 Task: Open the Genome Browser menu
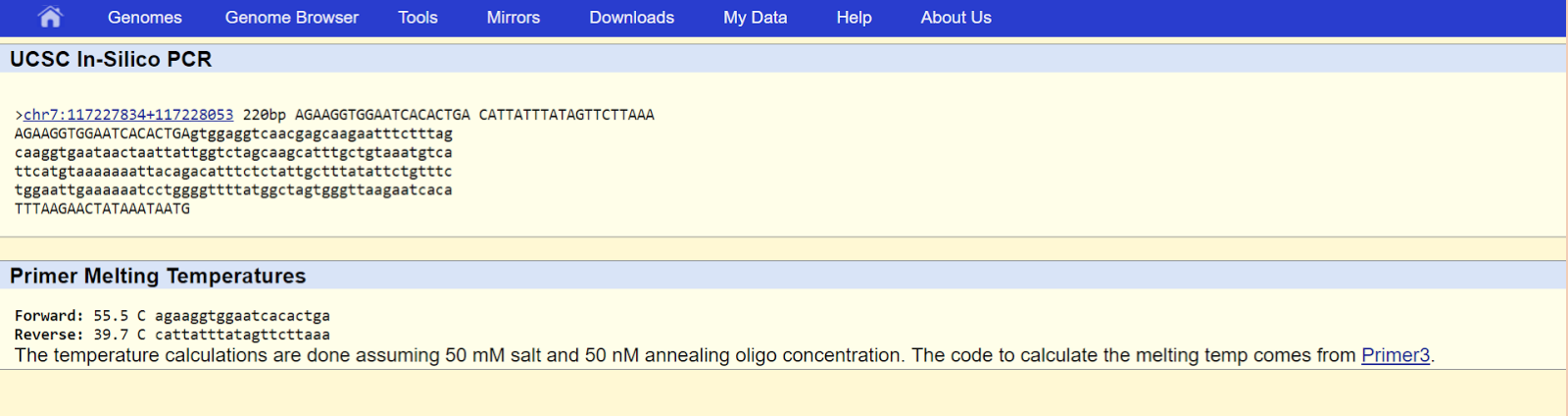(291, 18)
